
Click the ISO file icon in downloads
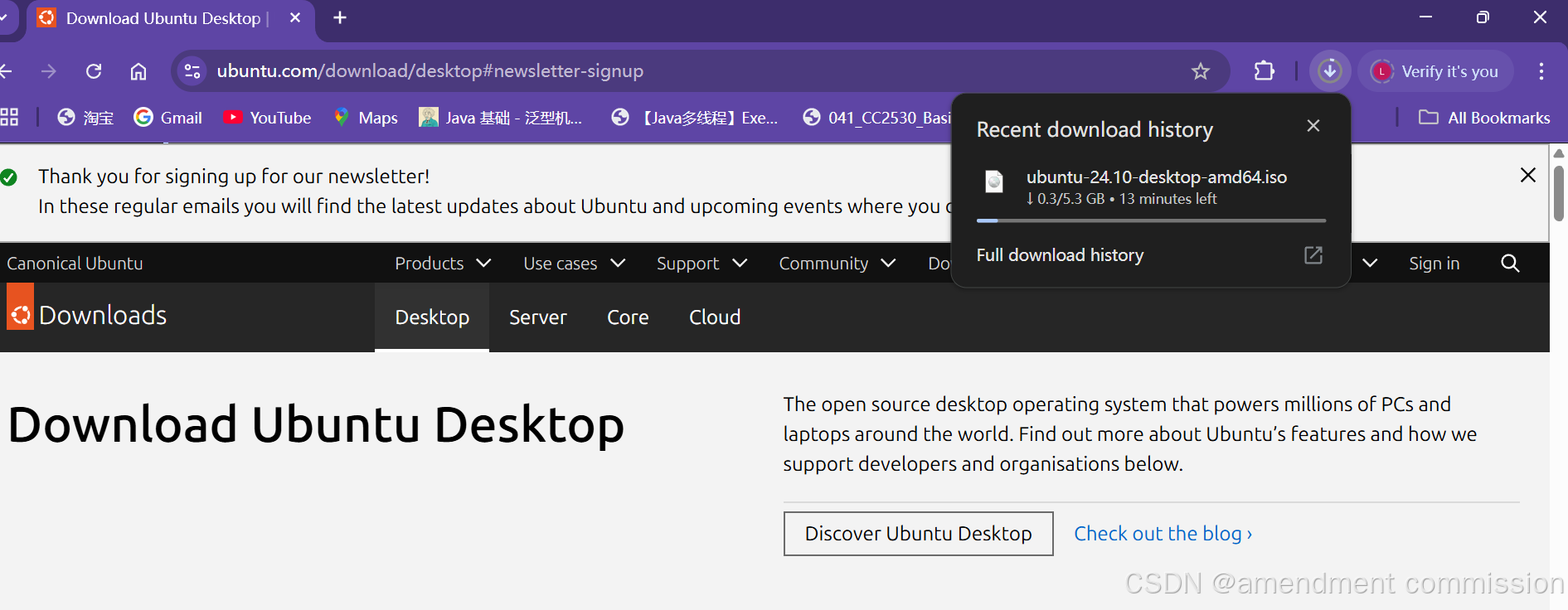[x=994, y=181]
